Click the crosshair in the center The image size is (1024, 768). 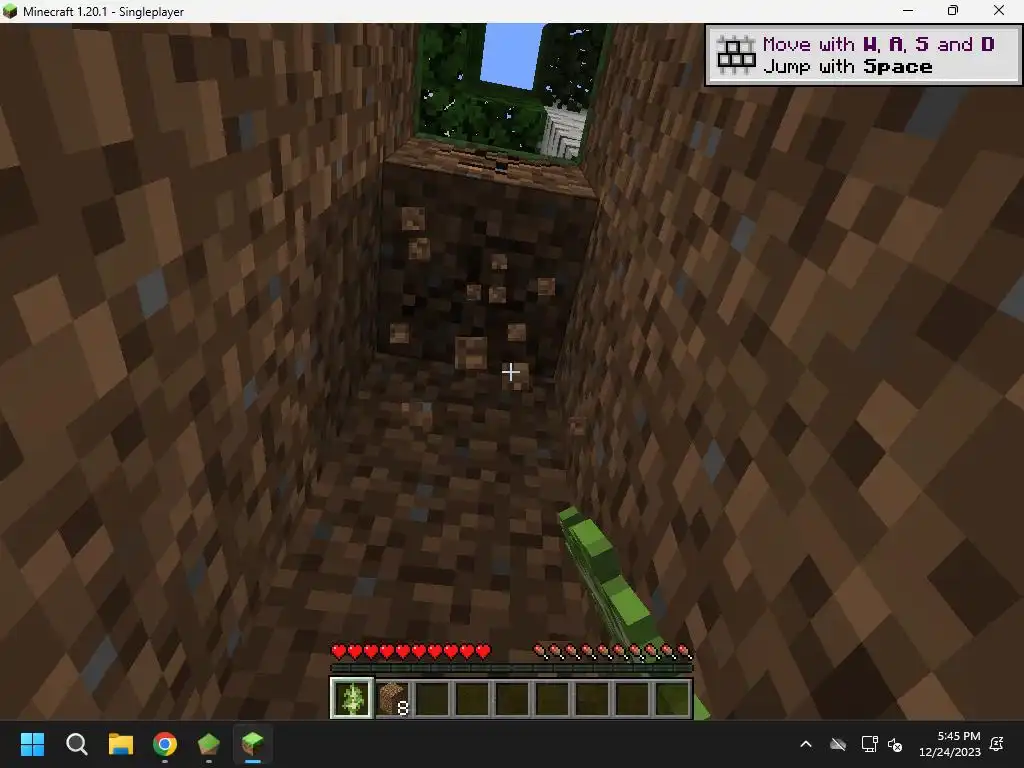point(511,372)
